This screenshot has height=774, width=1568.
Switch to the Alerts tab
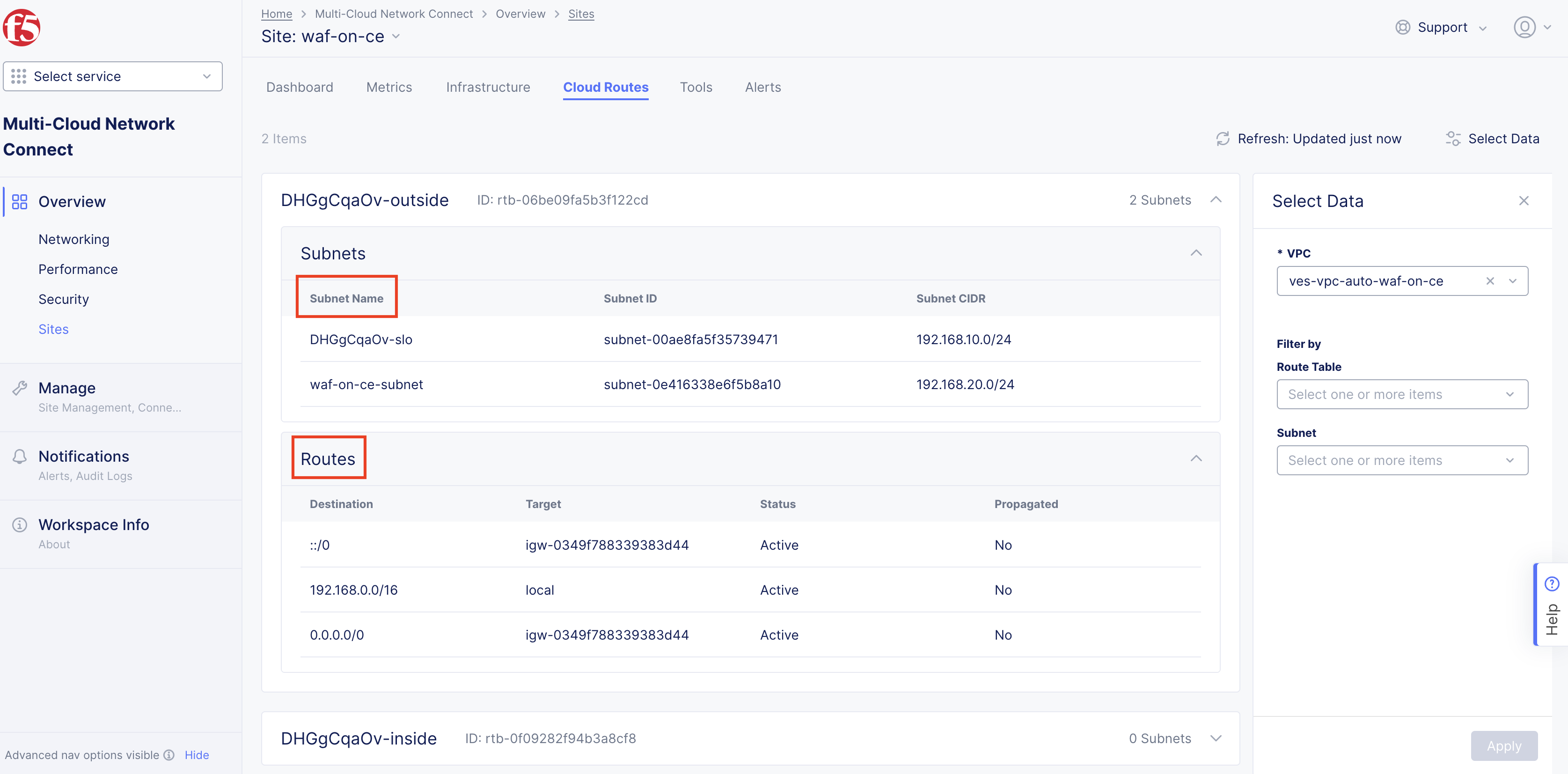click(x=762, y=87)
